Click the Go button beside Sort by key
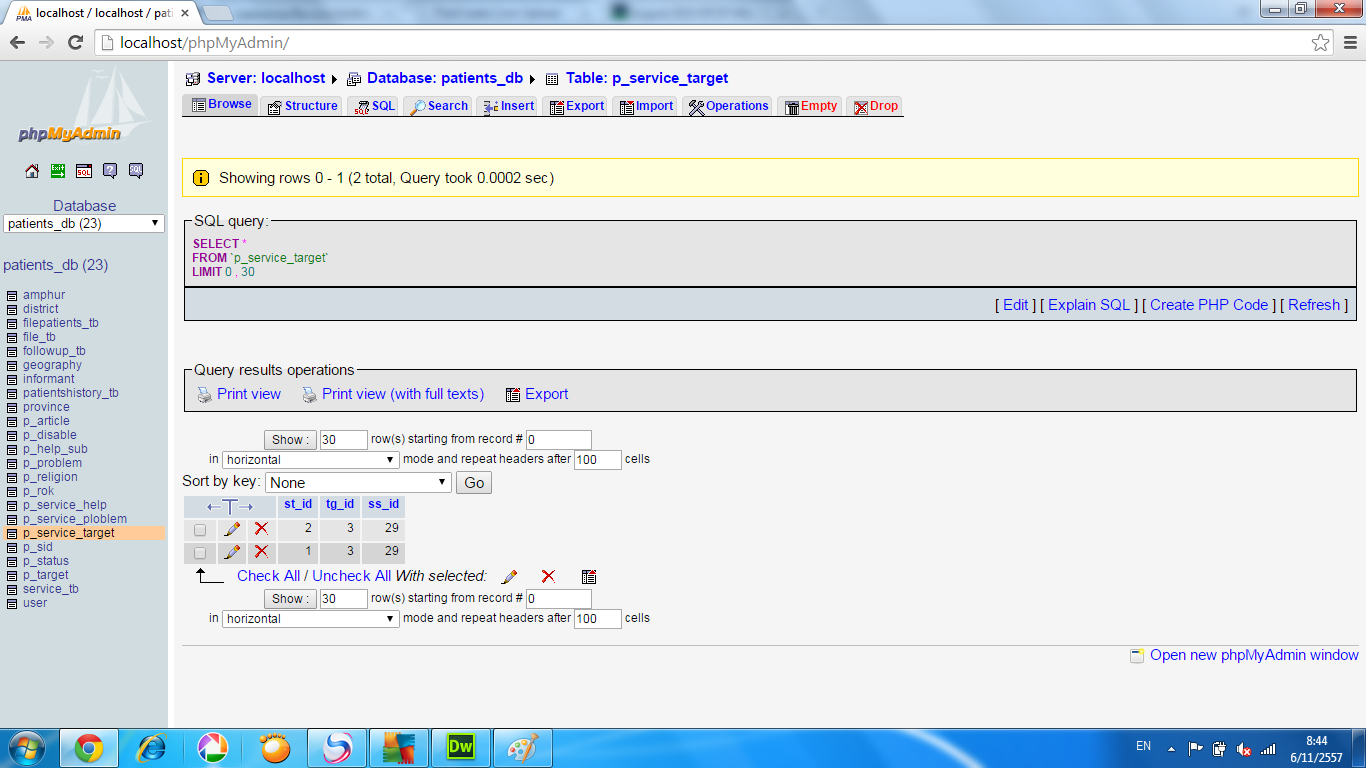 (x=474, y=483)
